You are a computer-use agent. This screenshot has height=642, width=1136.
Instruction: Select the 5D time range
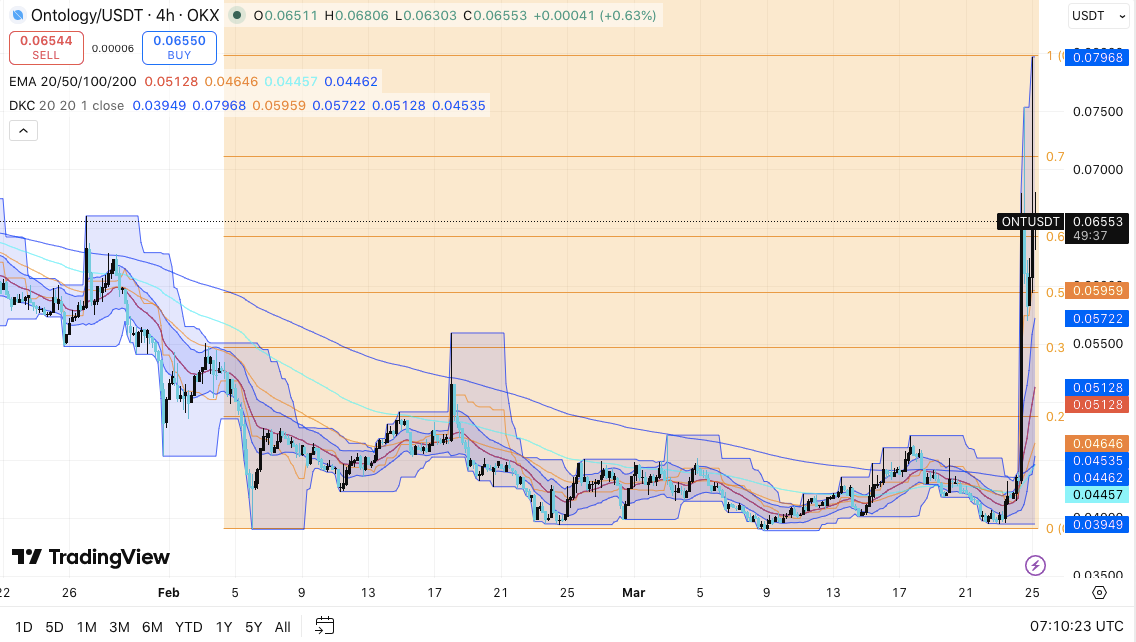coord(54,627)
